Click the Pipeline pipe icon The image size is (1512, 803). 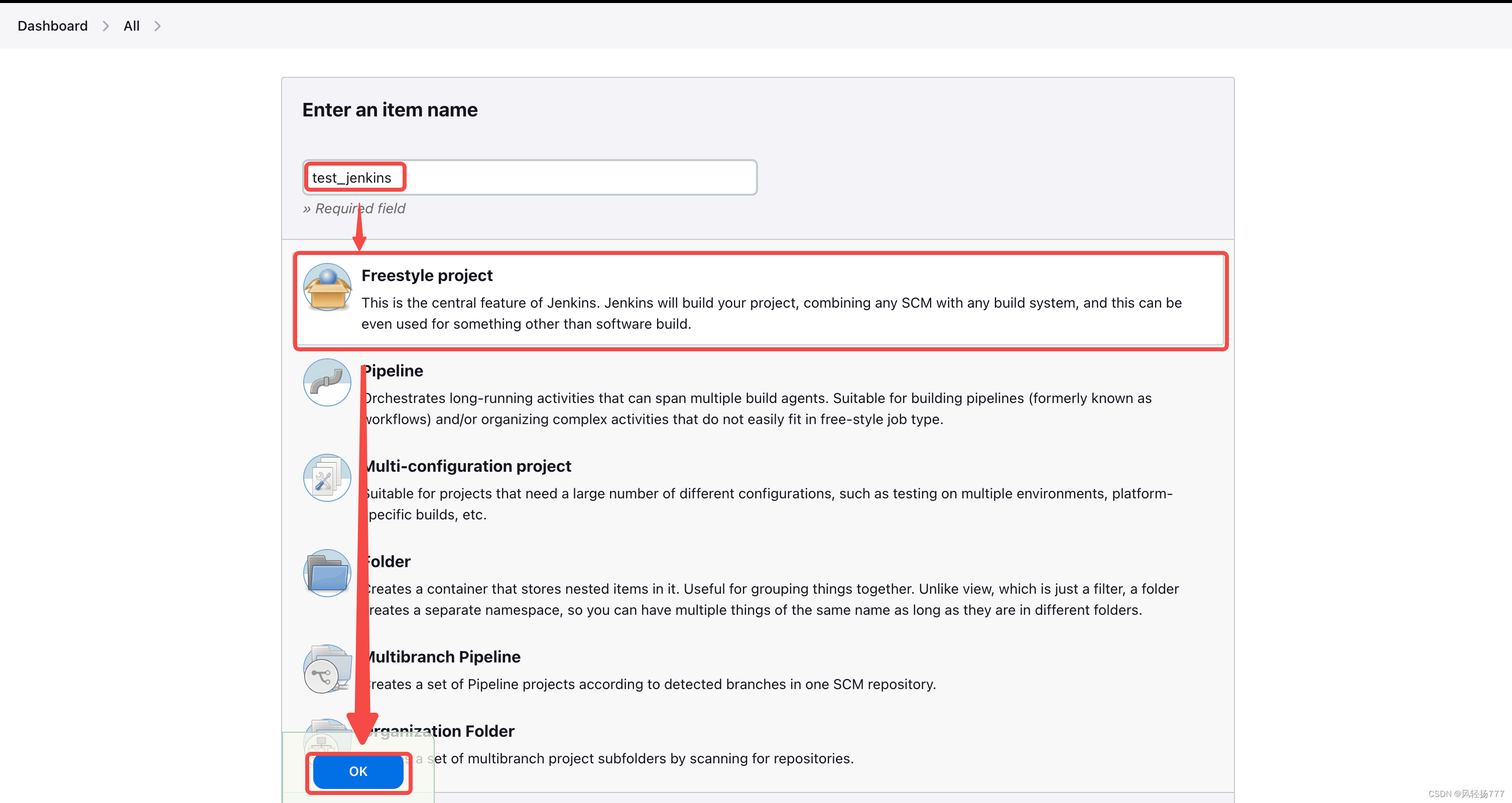tap(327, 383)
